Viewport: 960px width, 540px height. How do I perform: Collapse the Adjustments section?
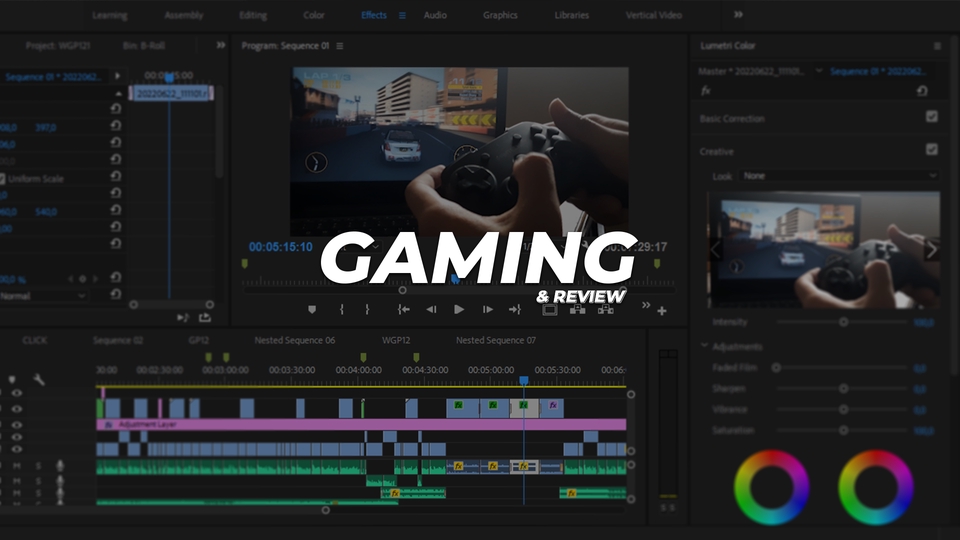(x=704, y=346)
